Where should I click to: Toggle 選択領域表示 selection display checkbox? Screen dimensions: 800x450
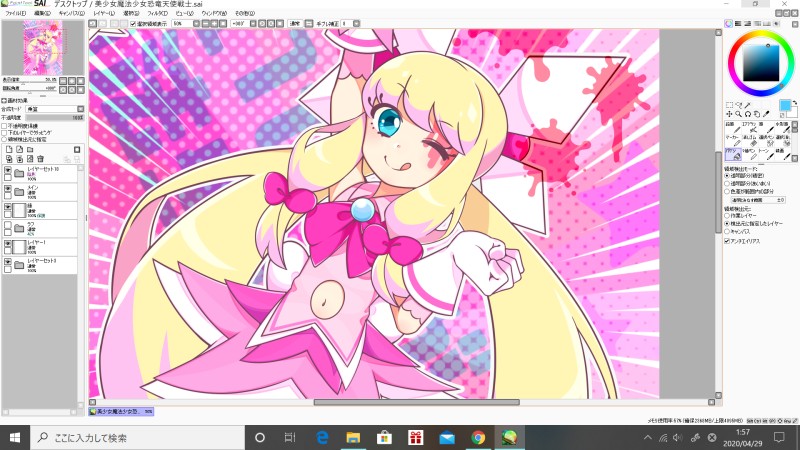pyautogui.click(x=133, y=23)
